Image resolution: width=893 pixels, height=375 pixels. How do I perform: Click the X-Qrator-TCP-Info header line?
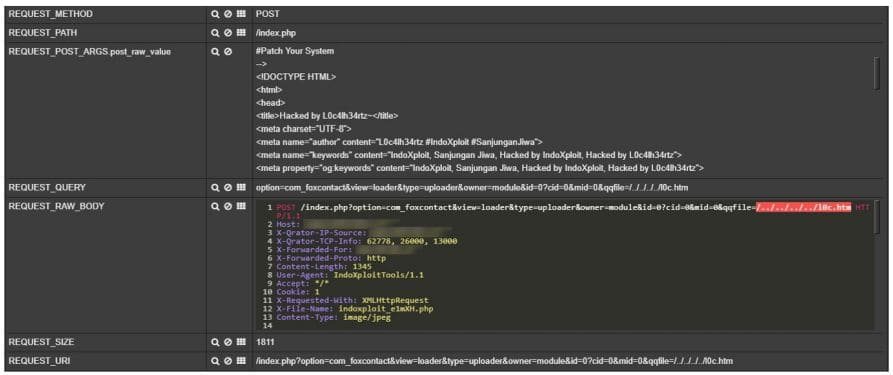pyautogui.click(x=367, y=242)
